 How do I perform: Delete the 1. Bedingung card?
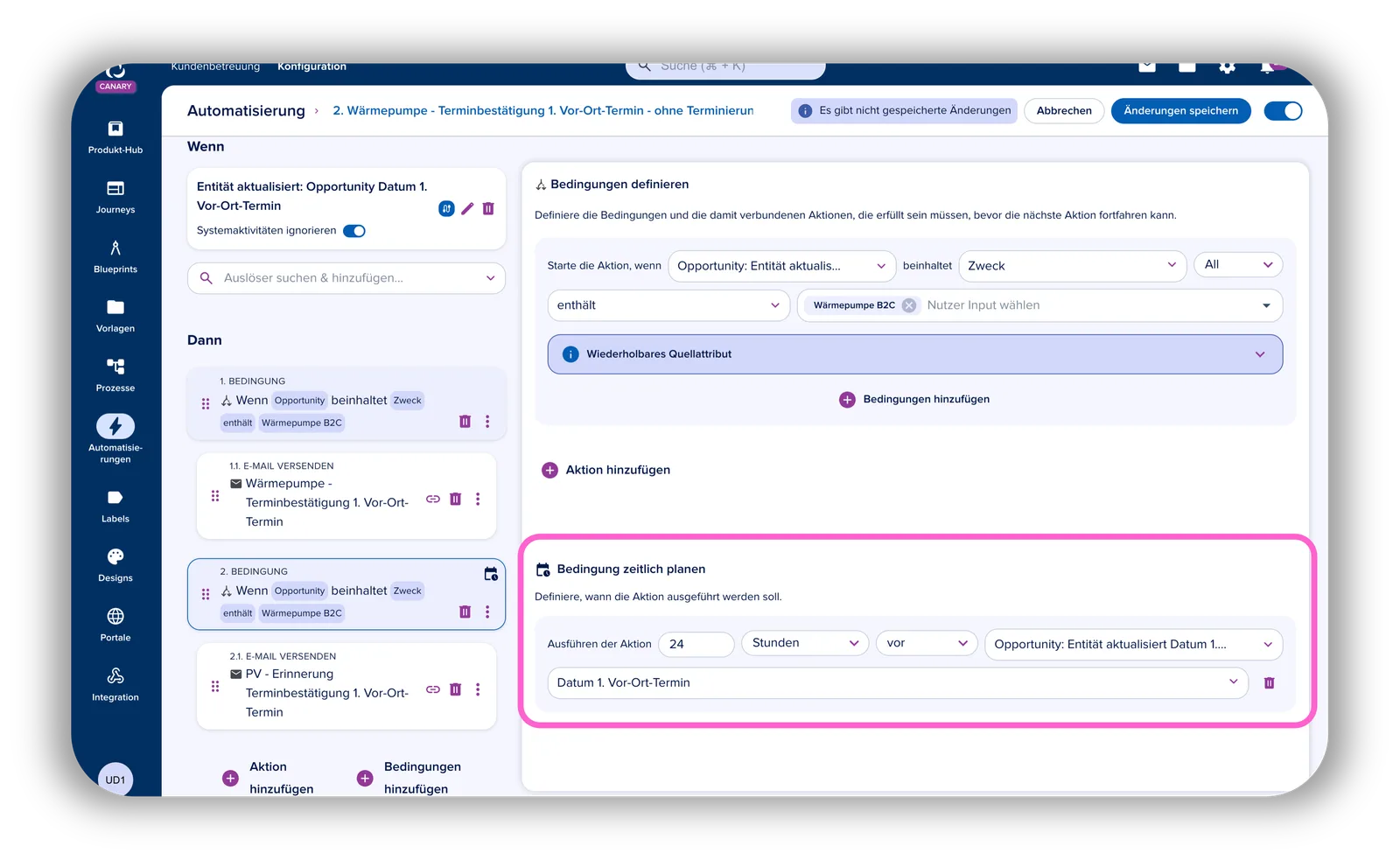coord(465,422)
